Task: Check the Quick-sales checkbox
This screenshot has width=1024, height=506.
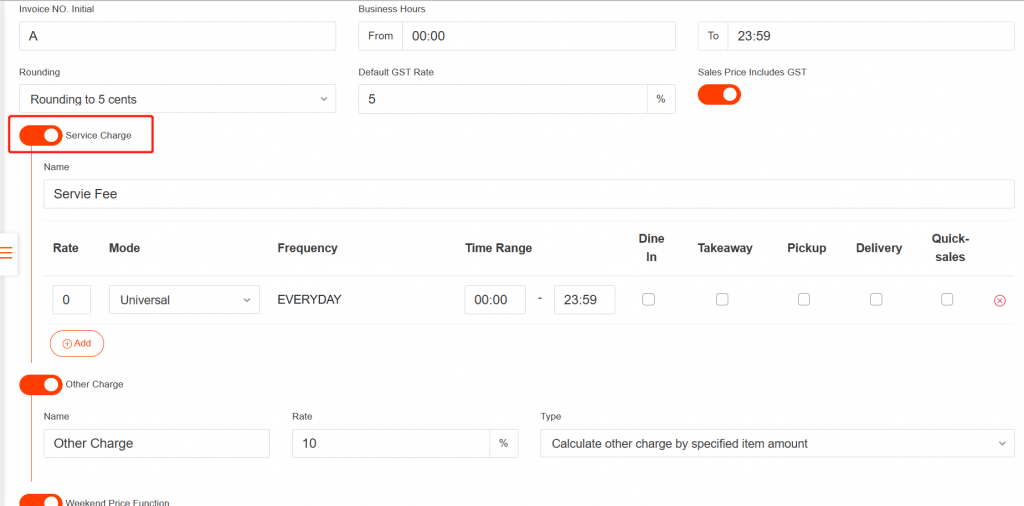Action: click(947, 299)
